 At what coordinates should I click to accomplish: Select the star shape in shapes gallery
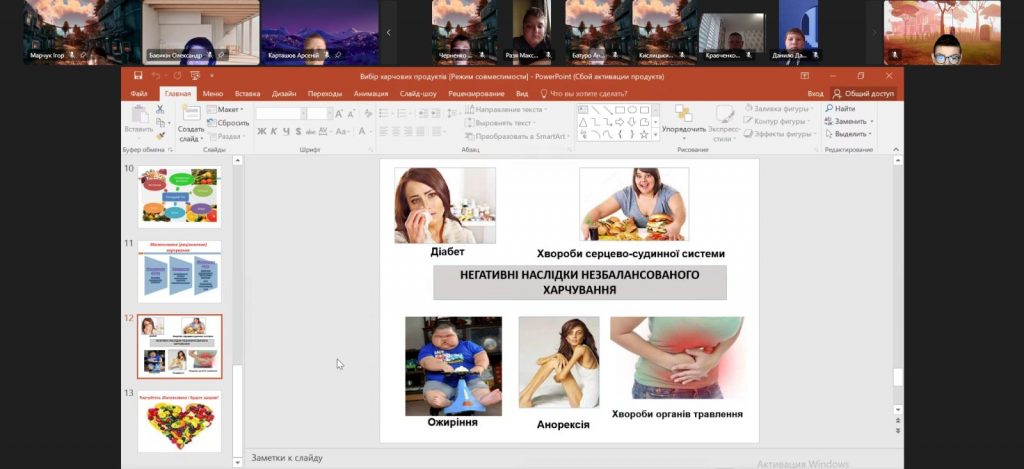(x=643, y=134)
